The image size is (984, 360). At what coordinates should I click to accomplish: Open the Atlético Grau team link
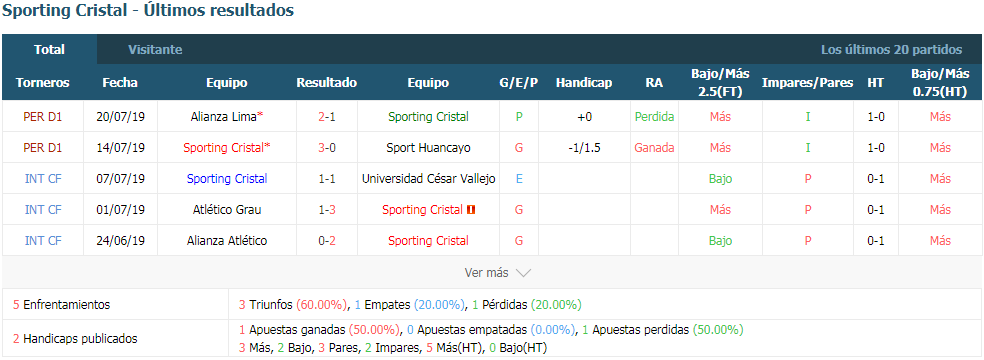(x=227, y=210)
